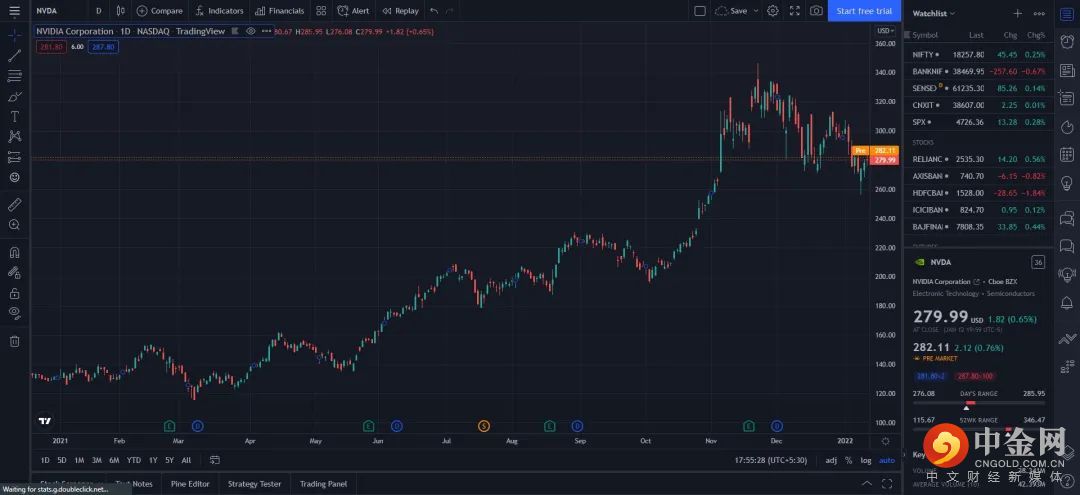Screen dimensions: 1080x495
Task: Open the candlestick chart style menu
Action: click(x=121, y=11)
